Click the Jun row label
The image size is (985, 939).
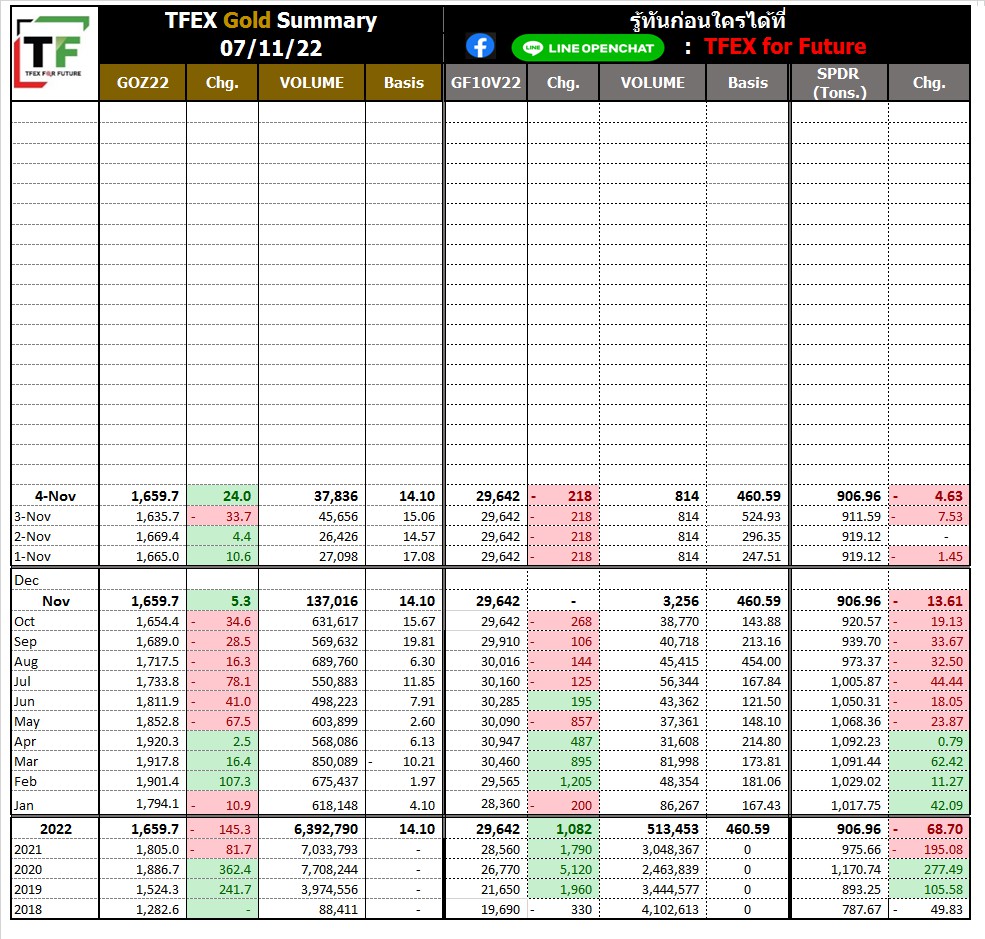point(24,702)
